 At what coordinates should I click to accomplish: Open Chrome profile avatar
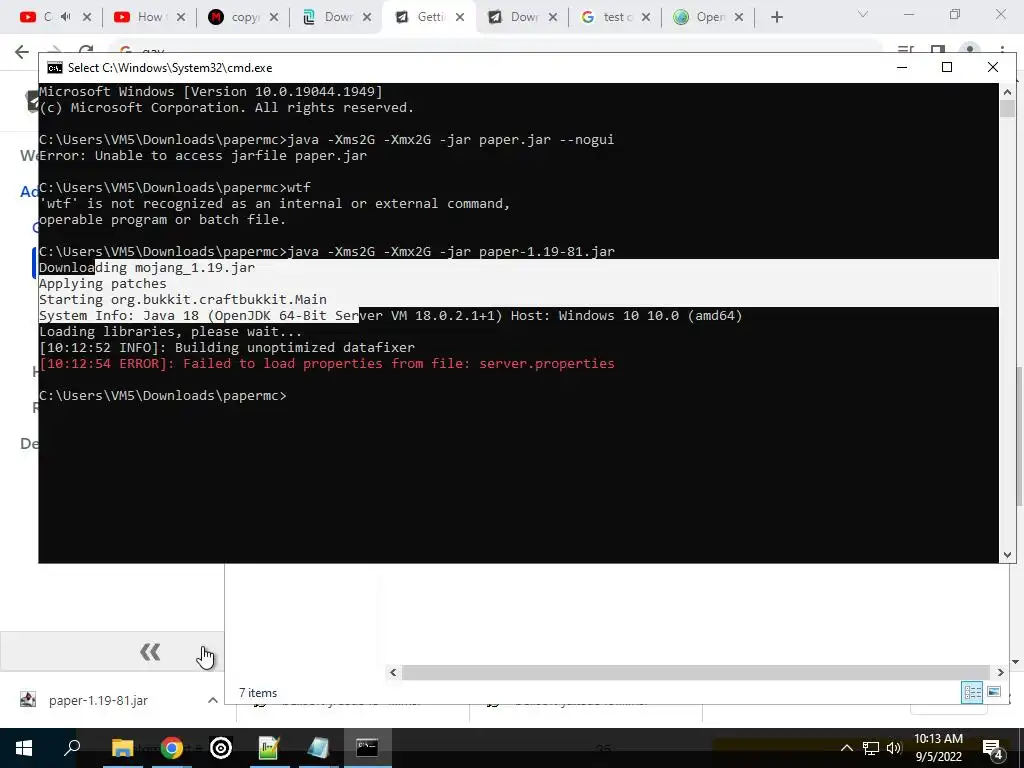point(970,49)
